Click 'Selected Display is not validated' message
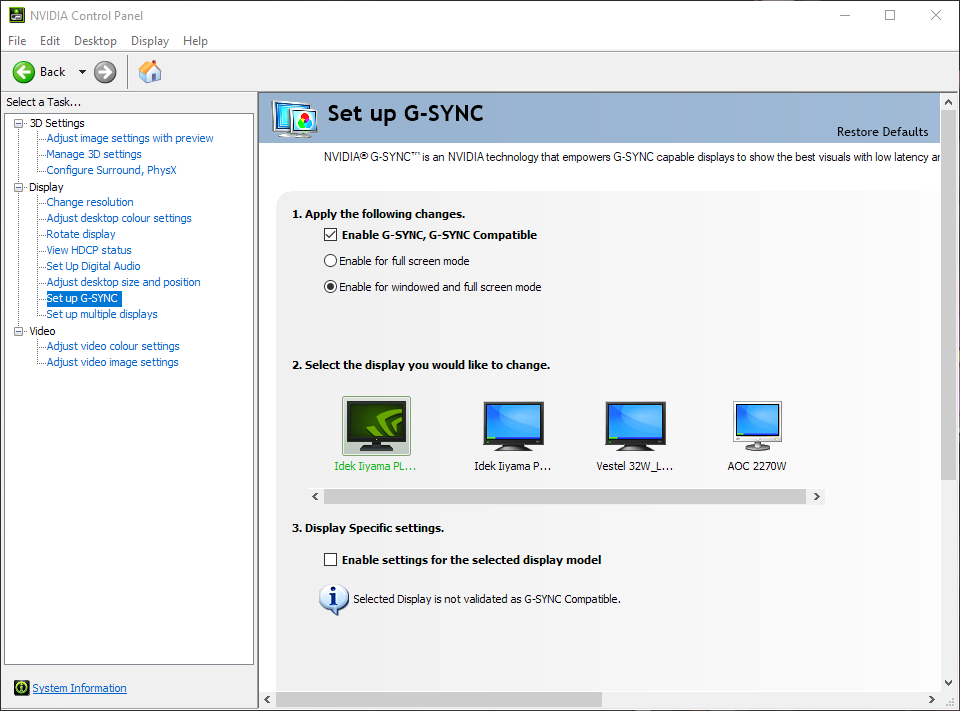The height and width of the screenshot is (711, 960). point(487,599)
